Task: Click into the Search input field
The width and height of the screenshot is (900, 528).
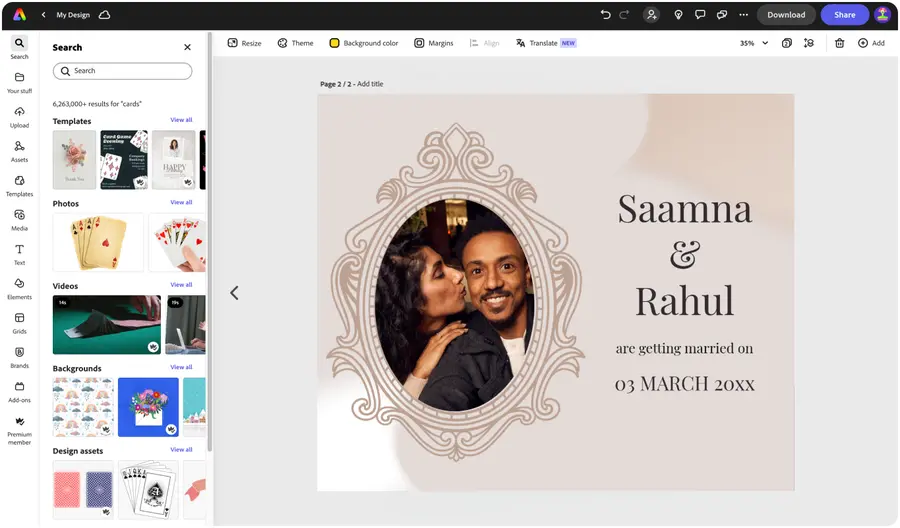Action: pyautogui.click(x=122, y=71)
